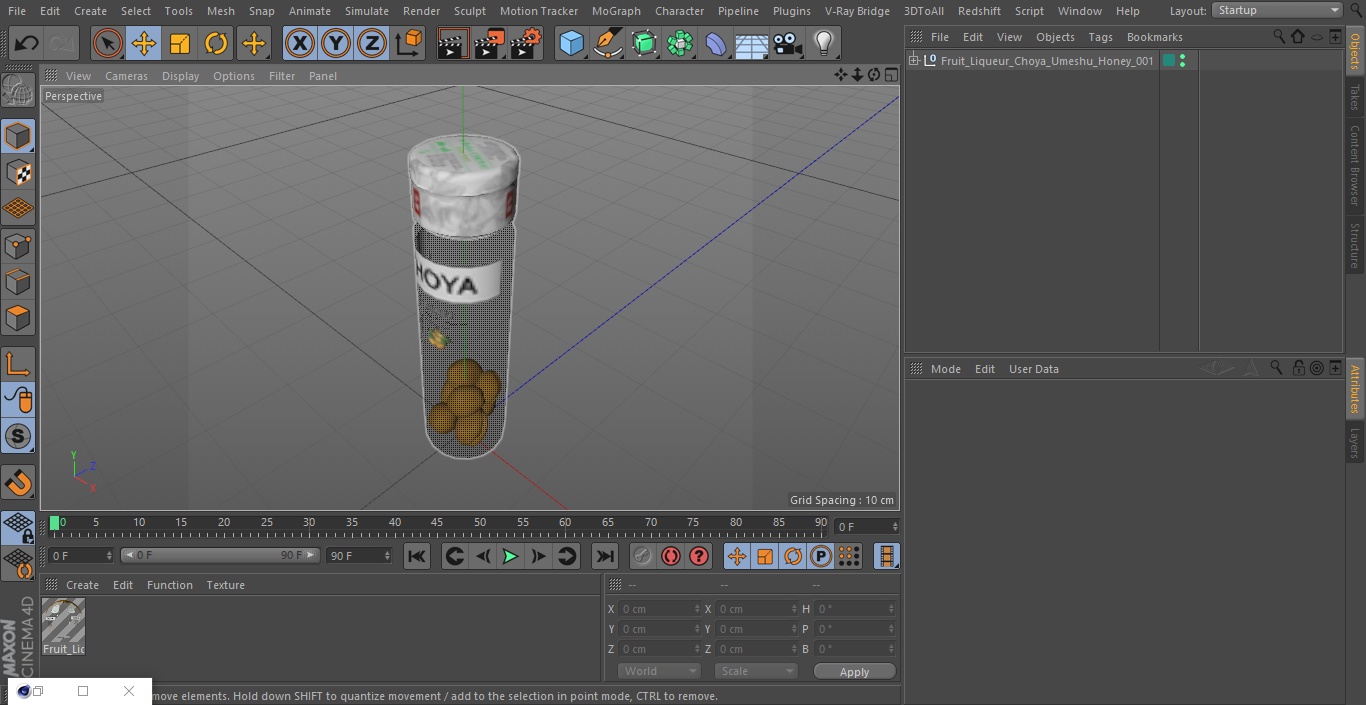Add a Camera object
This screenshot has height=705, width=1366.
pos(788,43)
